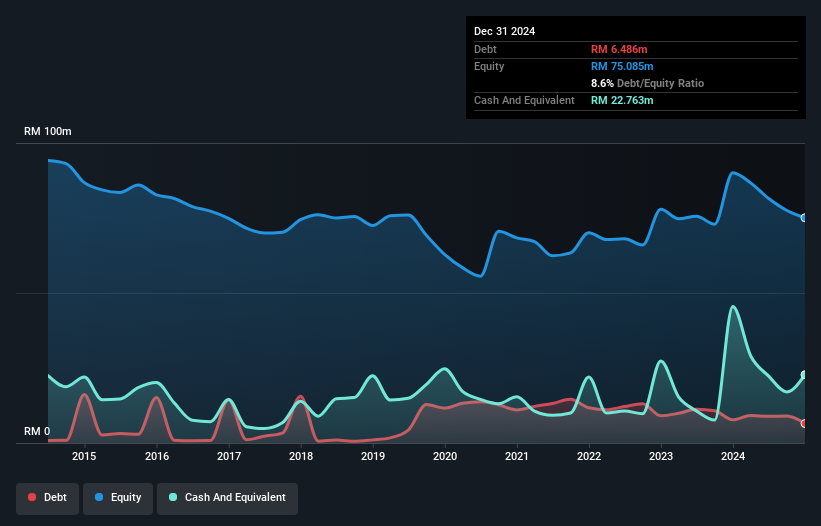Viewport: 821px width, 526px height.
Task: Select the Cash endpoint marker at Dec 2024
Action: [x=804, y=375]
